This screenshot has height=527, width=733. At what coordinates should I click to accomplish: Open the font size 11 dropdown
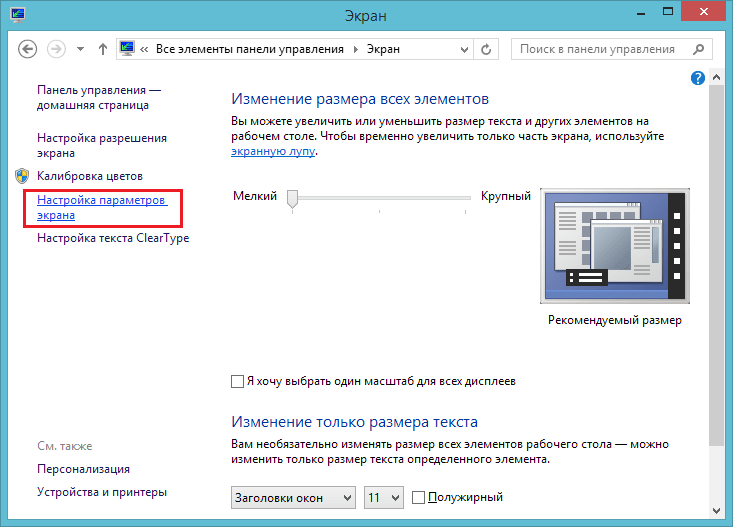click(384, 498)
